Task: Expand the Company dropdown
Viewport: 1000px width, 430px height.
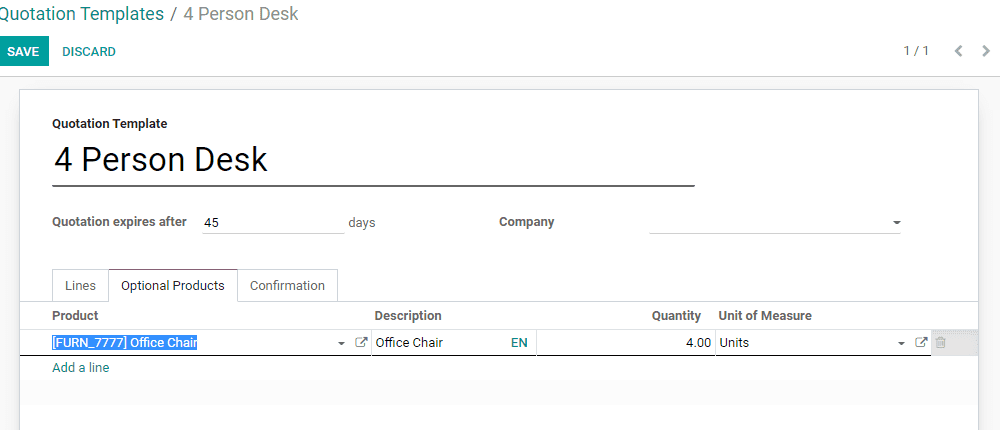Action: point(896,223)
